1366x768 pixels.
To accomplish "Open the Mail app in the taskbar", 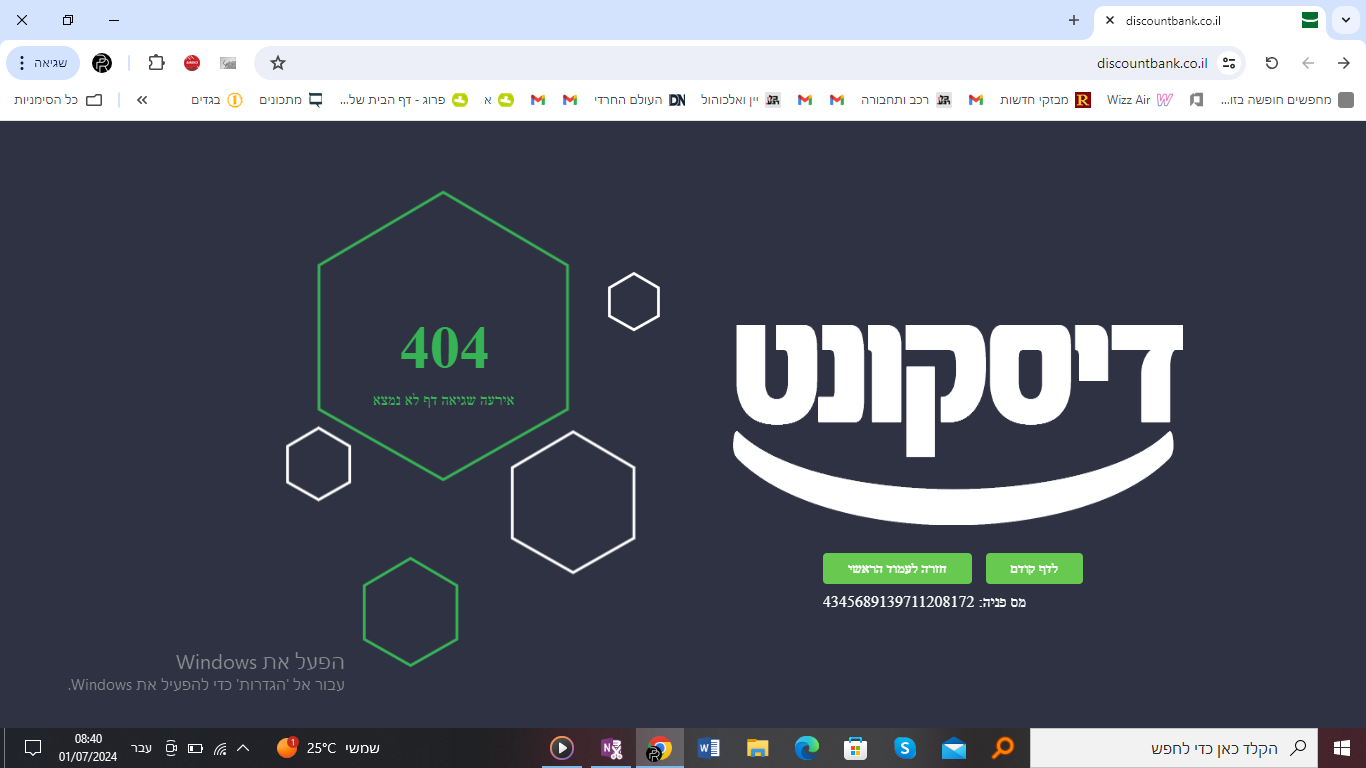I will click(953, 748).
